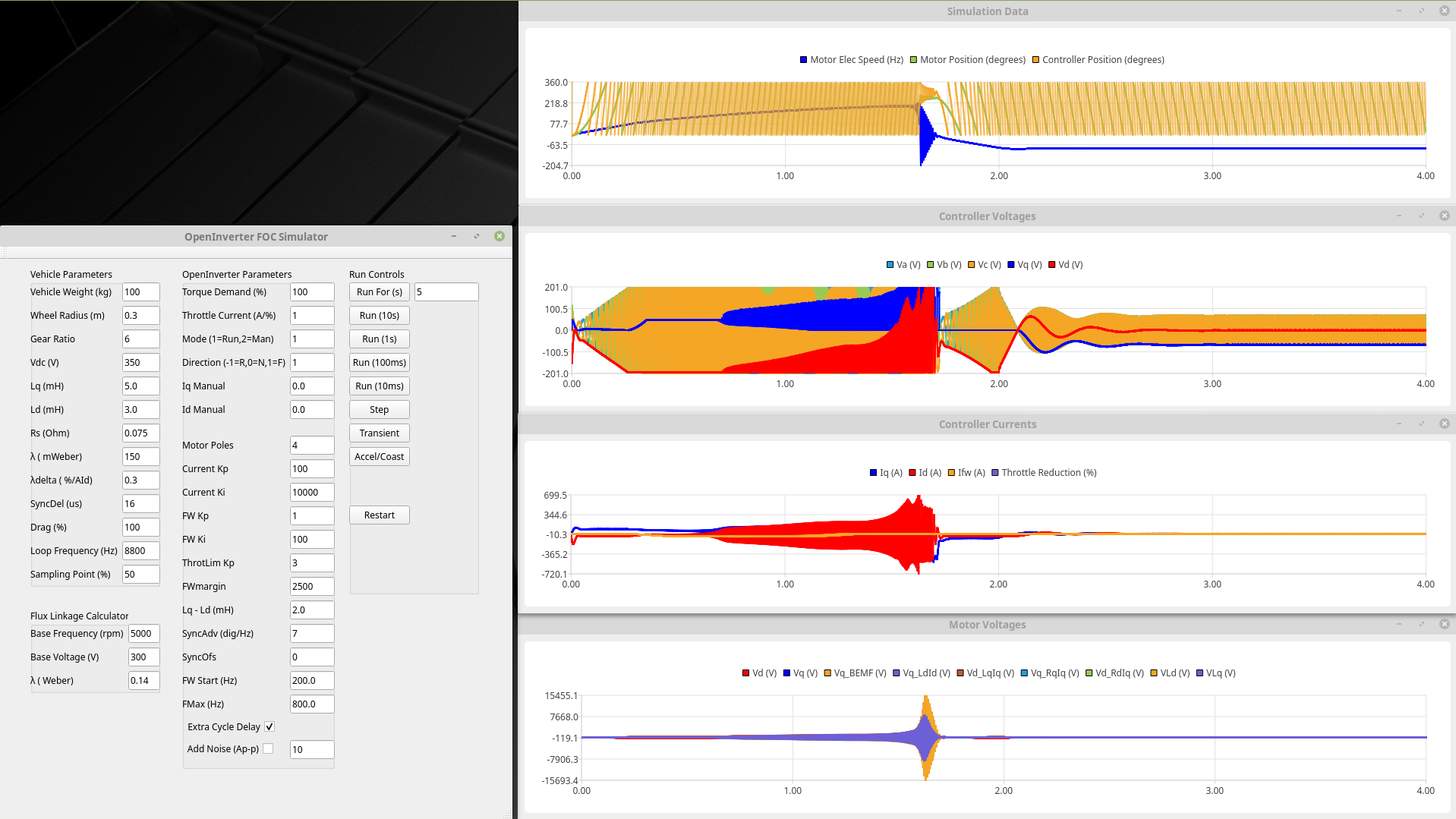Viewport: 1456px width, 819px height.
Task: Click the Run (10s) button
Action: (379, 315)
